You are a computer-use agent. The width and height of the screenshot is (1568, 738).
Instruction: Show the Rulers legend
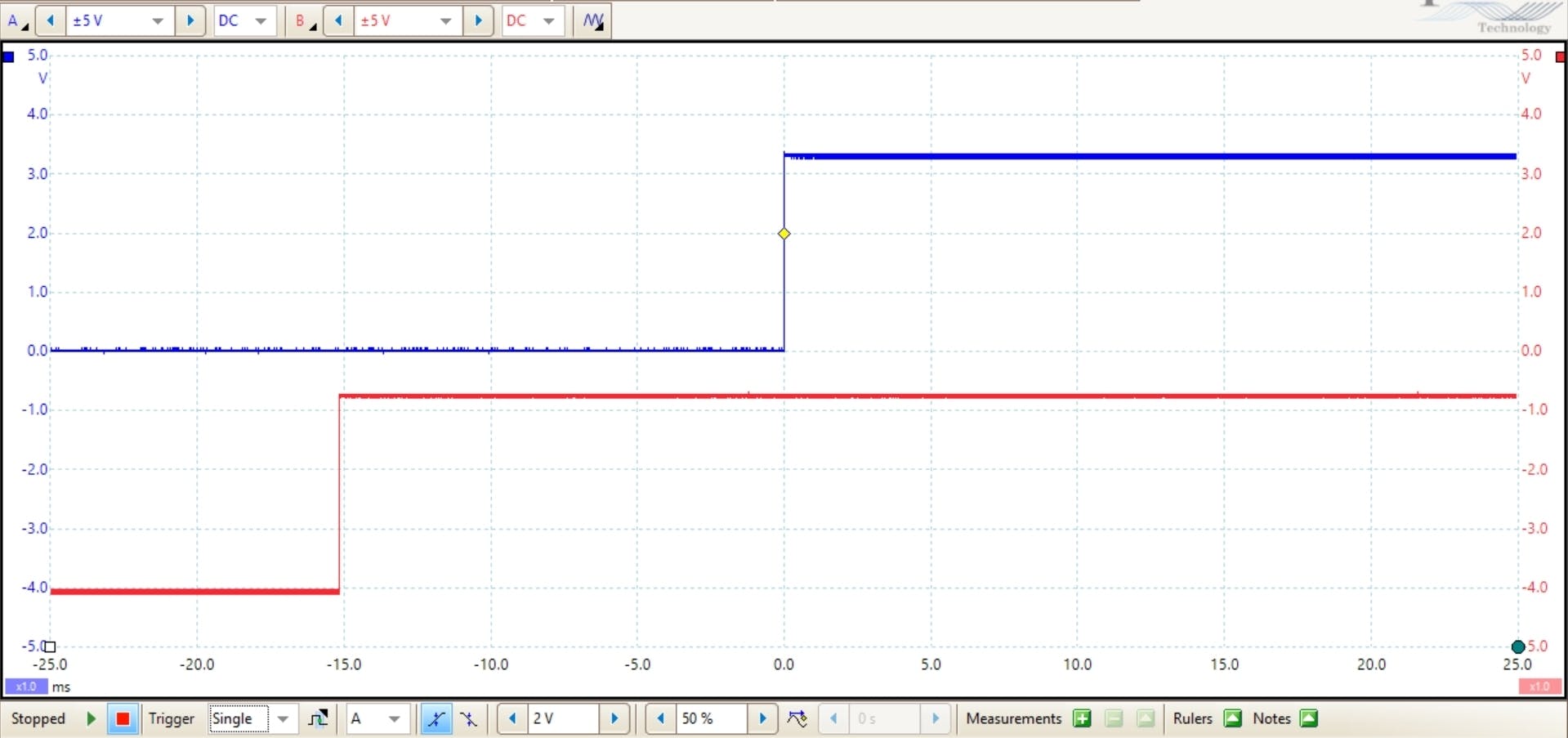point(1232,719)
